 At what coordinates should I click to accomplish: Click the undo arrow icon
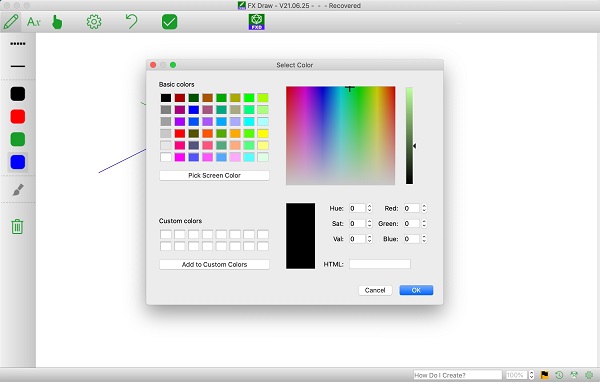(x=132, y=21)
